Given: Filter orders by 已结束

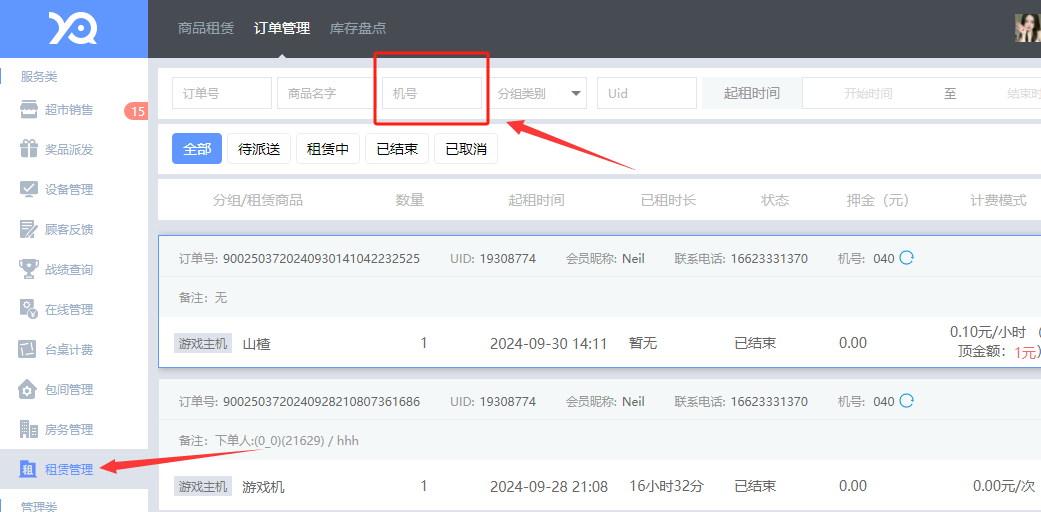Looking at the screenshot, I should coord(397,149).
